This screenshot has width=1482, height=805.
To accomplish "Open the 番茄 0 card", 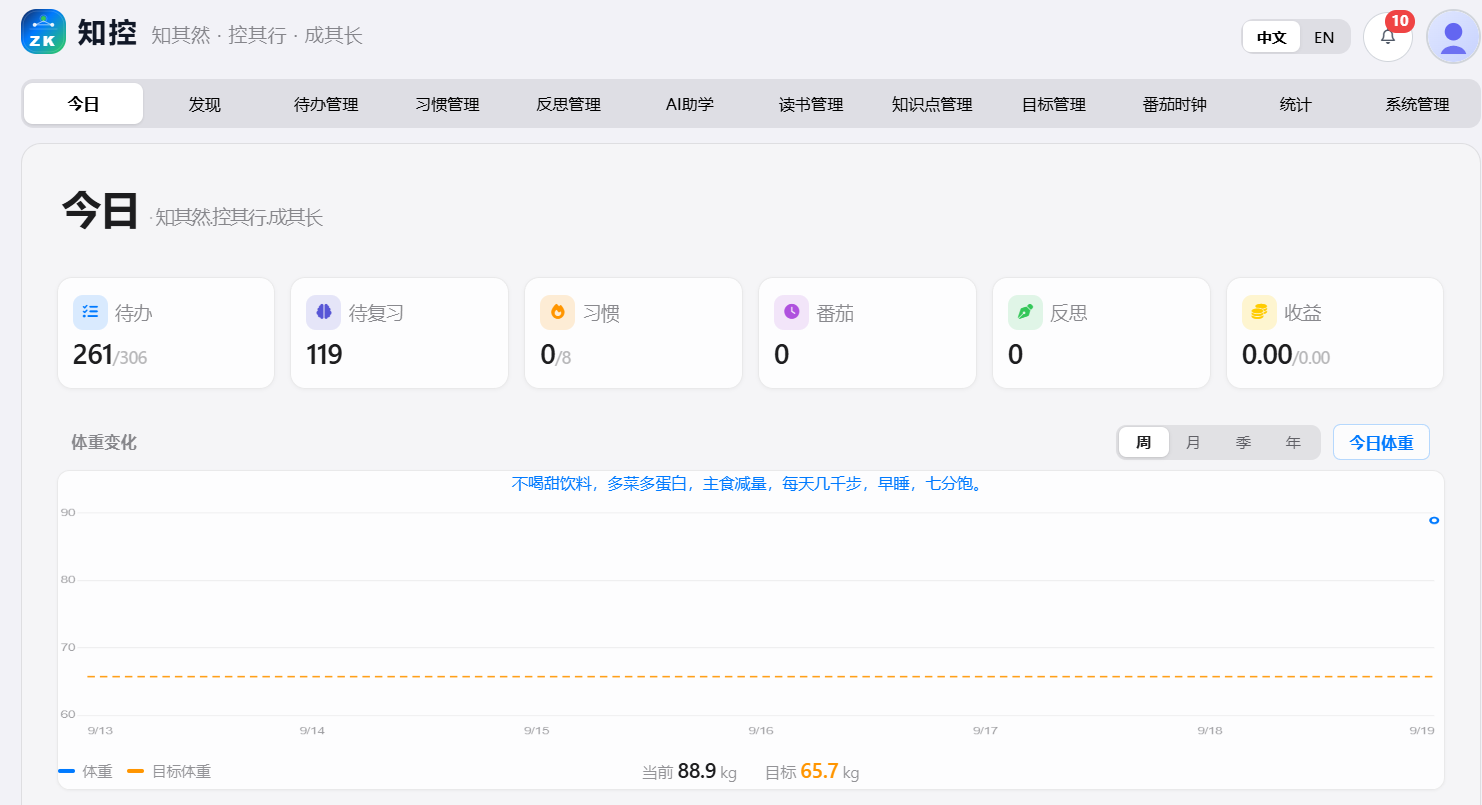I will tap(868, 333).
